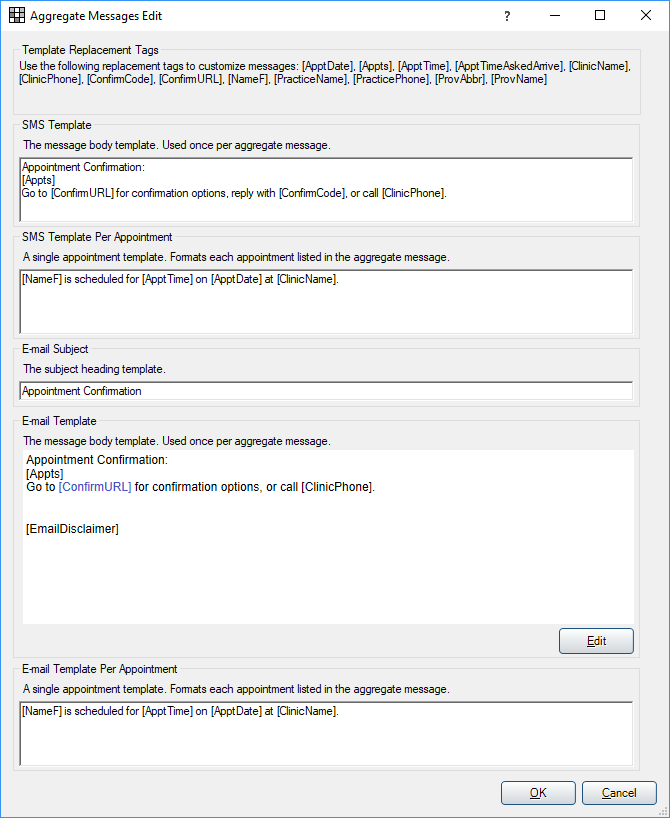Click the dialog title bar text

coord(96,16)
